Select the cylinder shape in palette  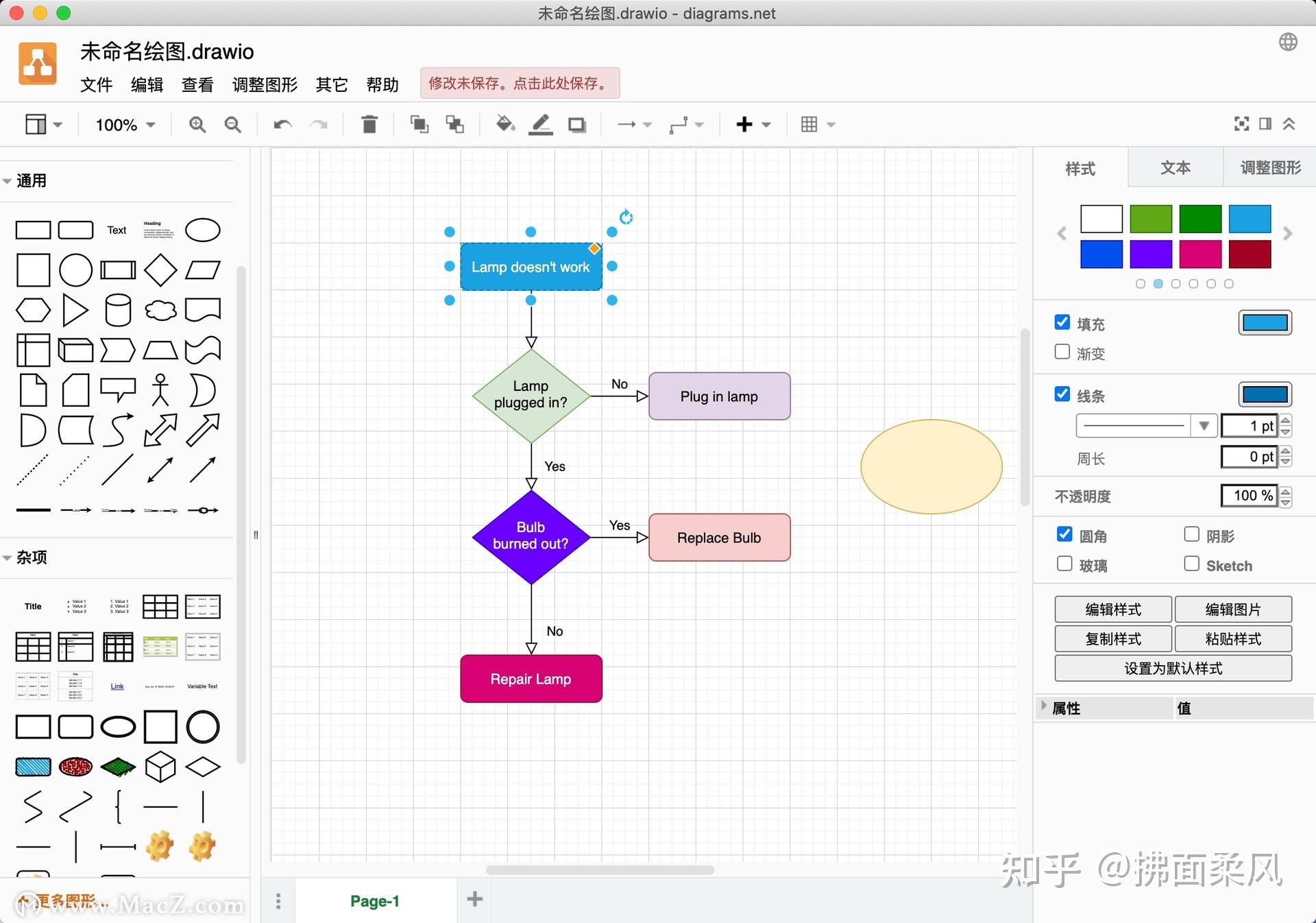pos(118,310)
